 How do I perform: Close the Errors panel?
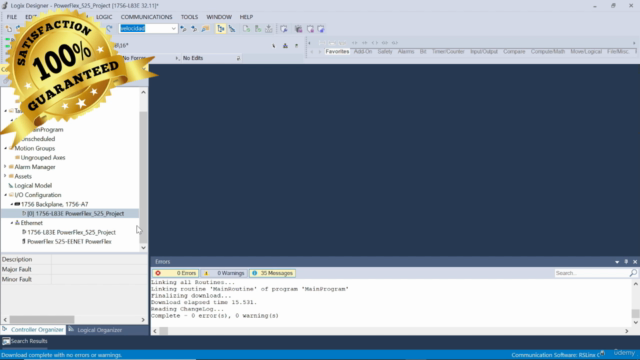coord(635,262)
